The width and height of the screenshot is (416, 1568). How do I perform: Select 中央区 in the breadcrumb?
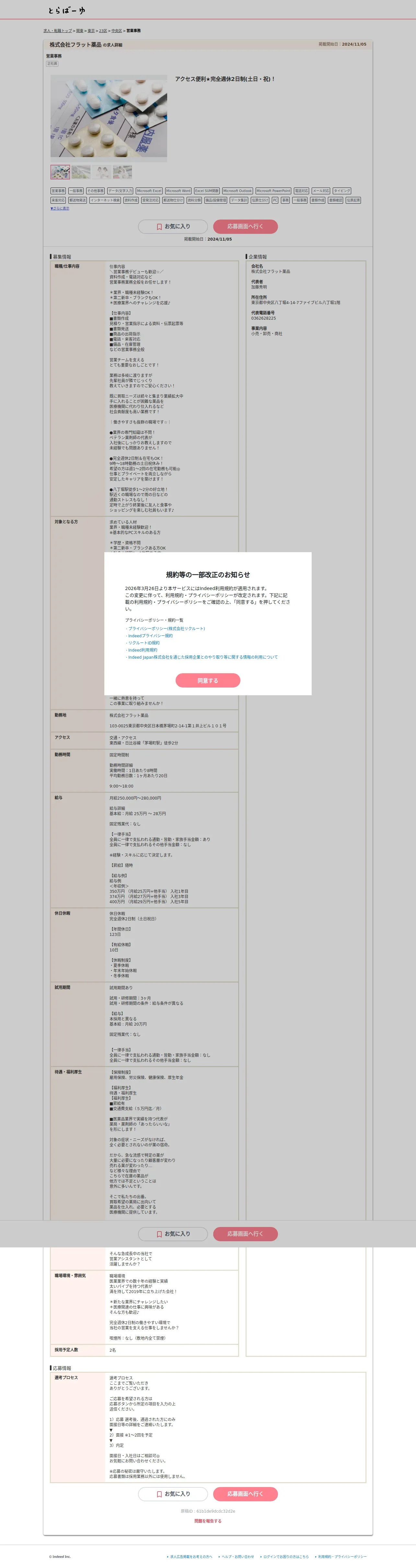[x=116, y=30]
